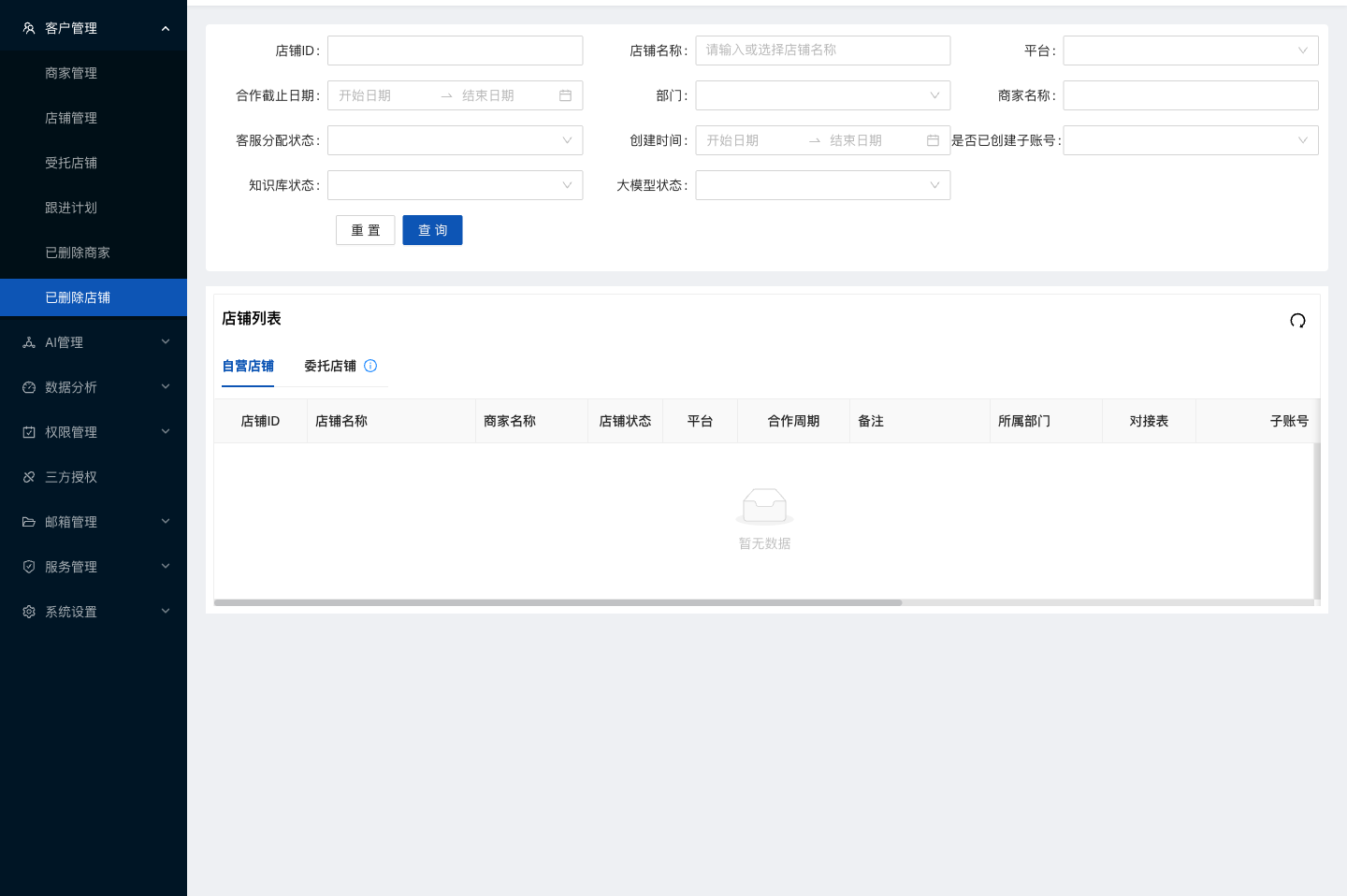Click the info icon next to 委托店铺
Image resolution: width=1347 pixels, height=896 pixels.
370,366
